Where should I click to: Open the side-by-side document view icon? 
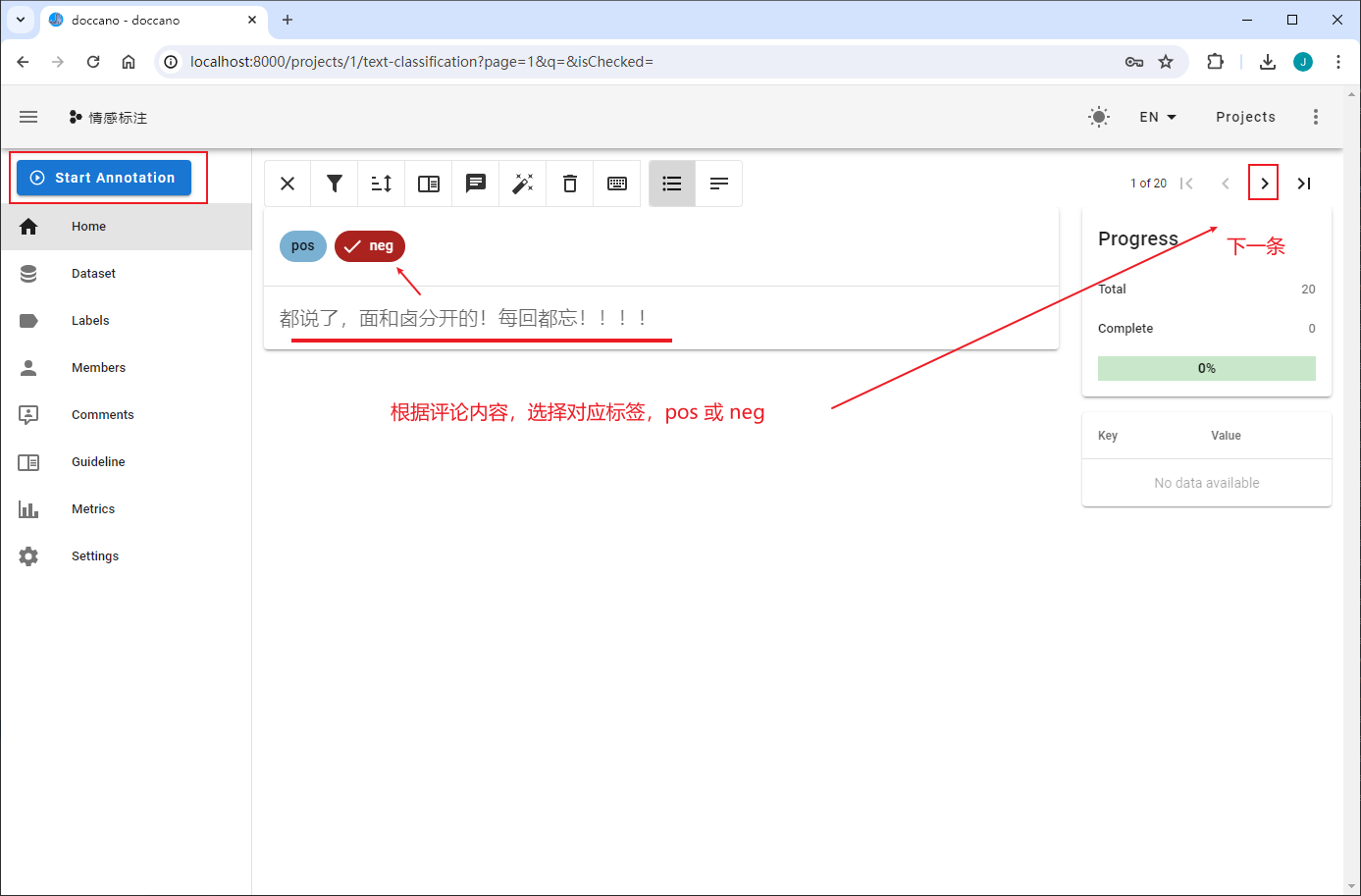click(x=428, y=183)
